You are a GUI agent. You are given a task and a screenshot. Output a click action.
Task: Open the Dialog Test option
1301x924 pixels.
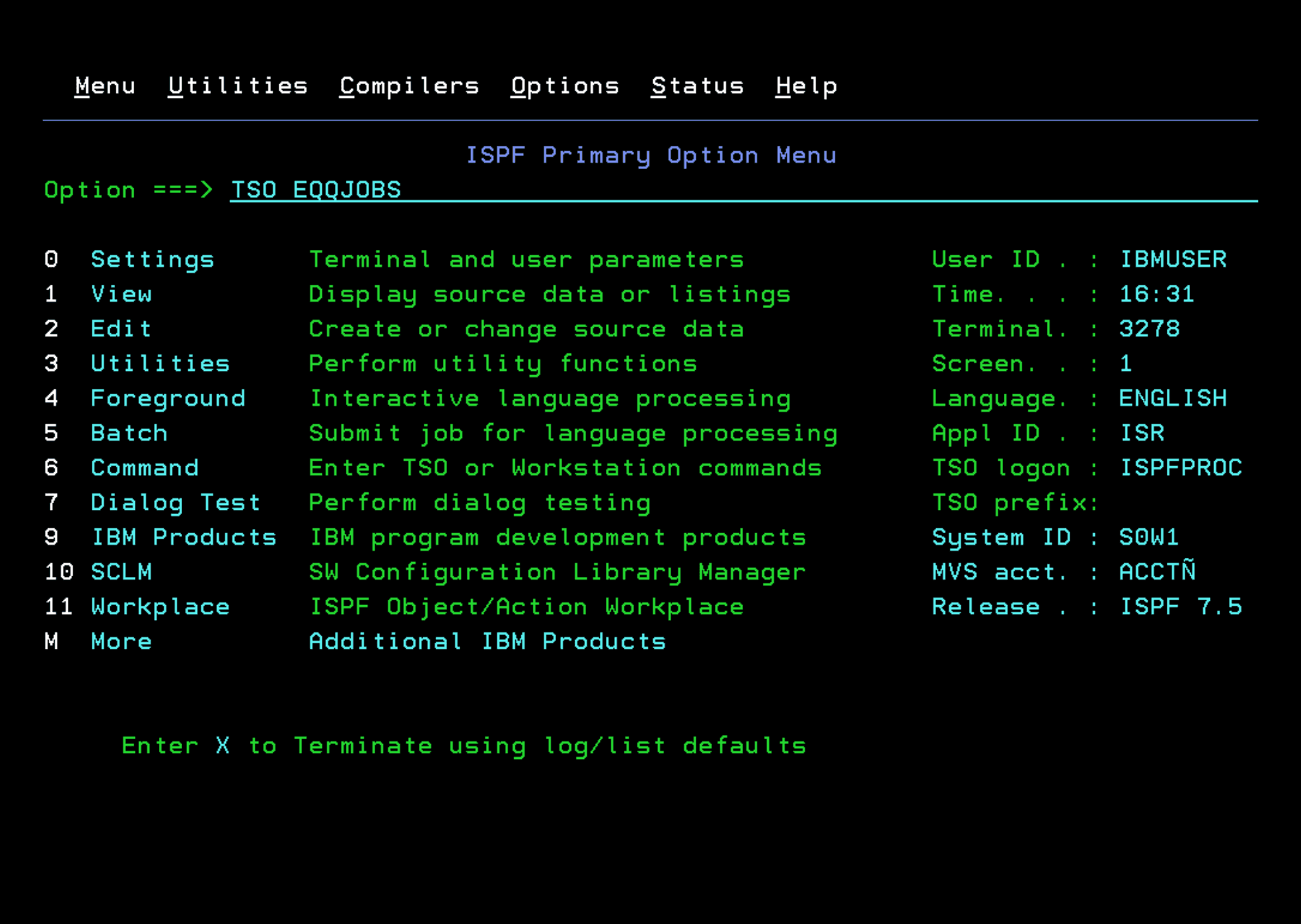(175, 503)
